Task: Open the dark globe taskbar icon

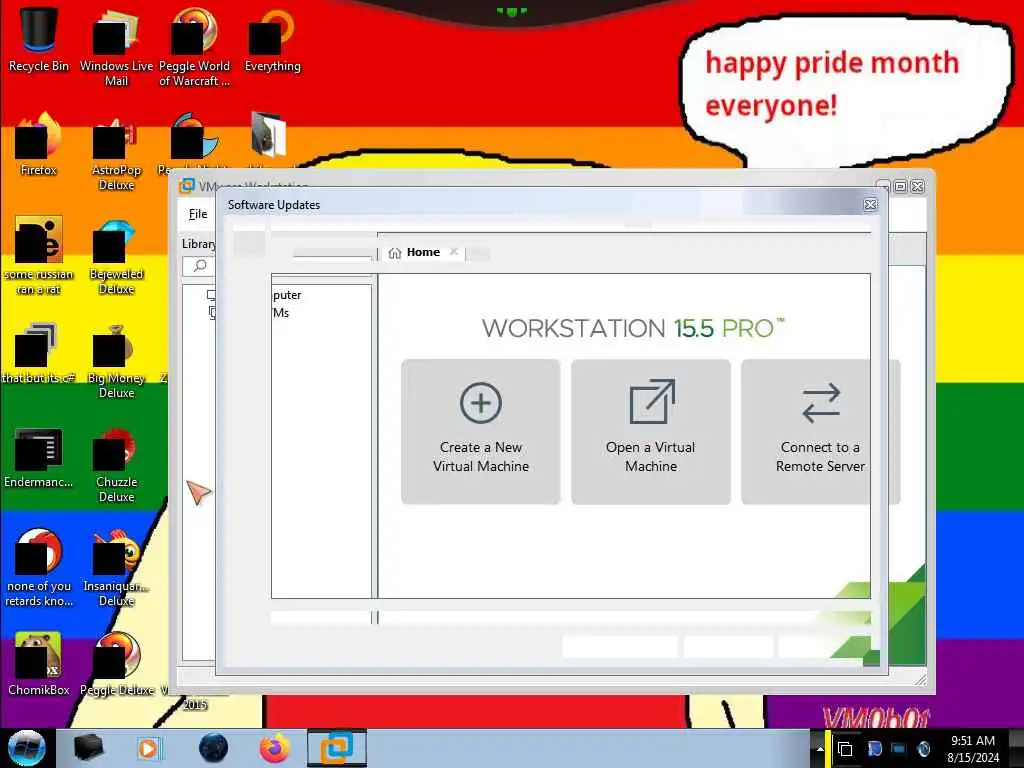Action: pos(213,748)
